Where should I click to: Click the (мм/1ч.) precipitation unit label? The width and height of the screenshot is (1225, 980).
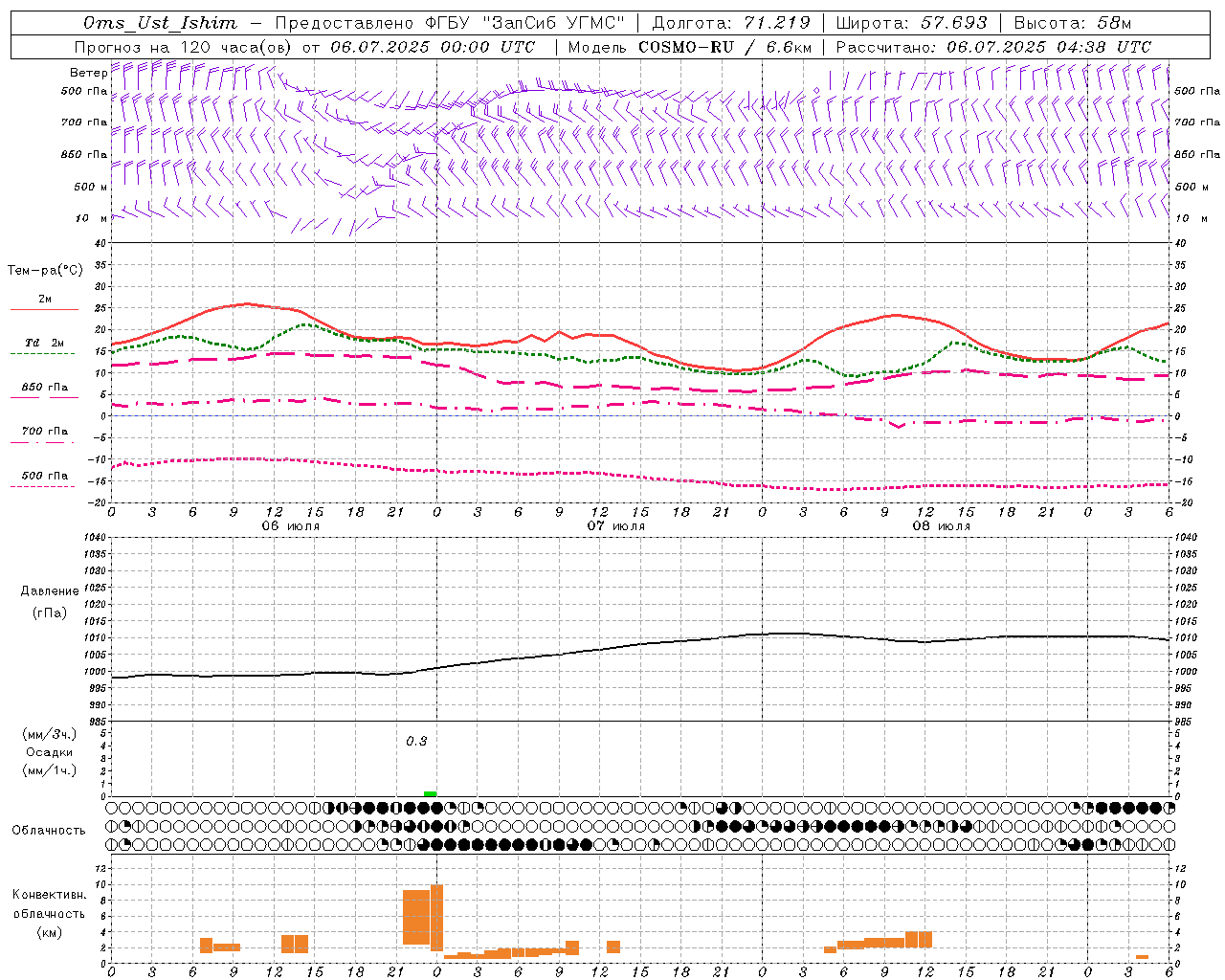point(50,770)
